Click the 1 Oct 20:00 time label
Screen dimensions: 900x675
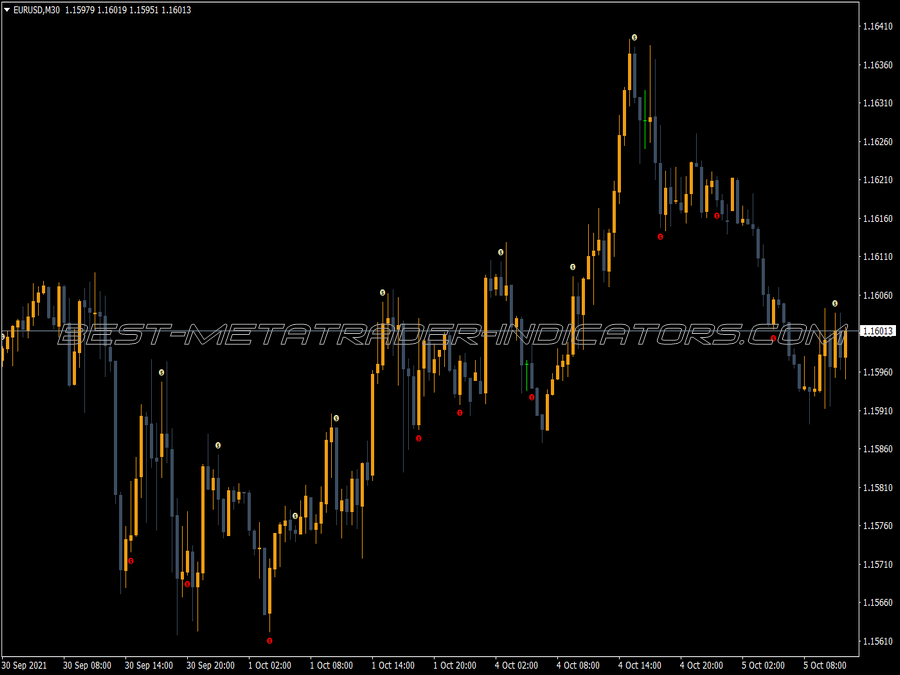[x=455, y=665]
